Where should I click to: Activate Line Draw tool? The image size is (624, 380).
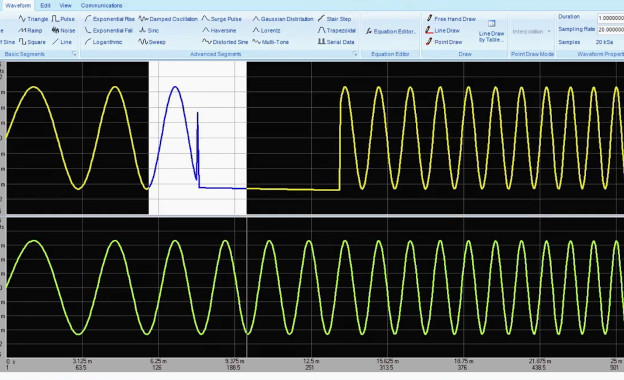tap(443, 30)
